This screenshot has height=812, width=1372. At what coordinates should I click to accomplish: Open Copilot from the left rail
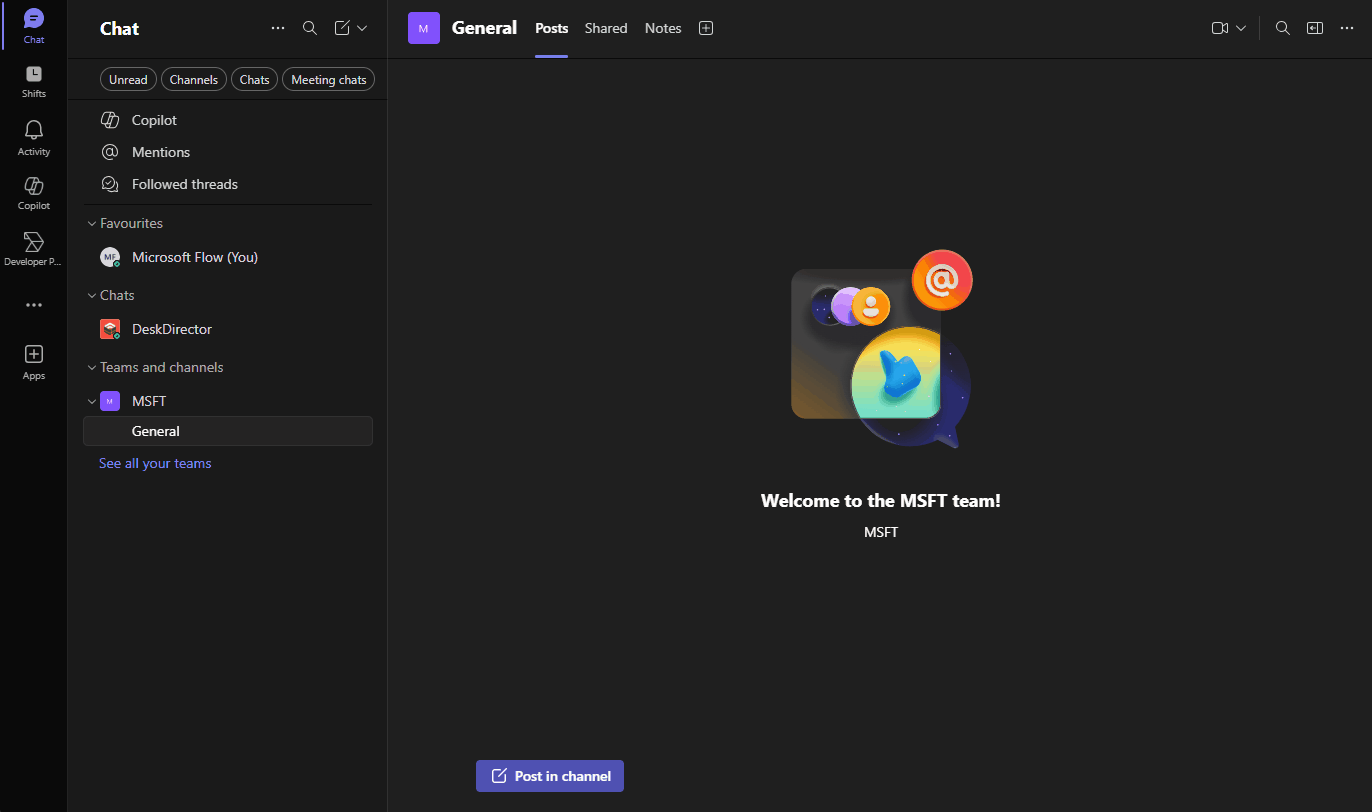34,193
